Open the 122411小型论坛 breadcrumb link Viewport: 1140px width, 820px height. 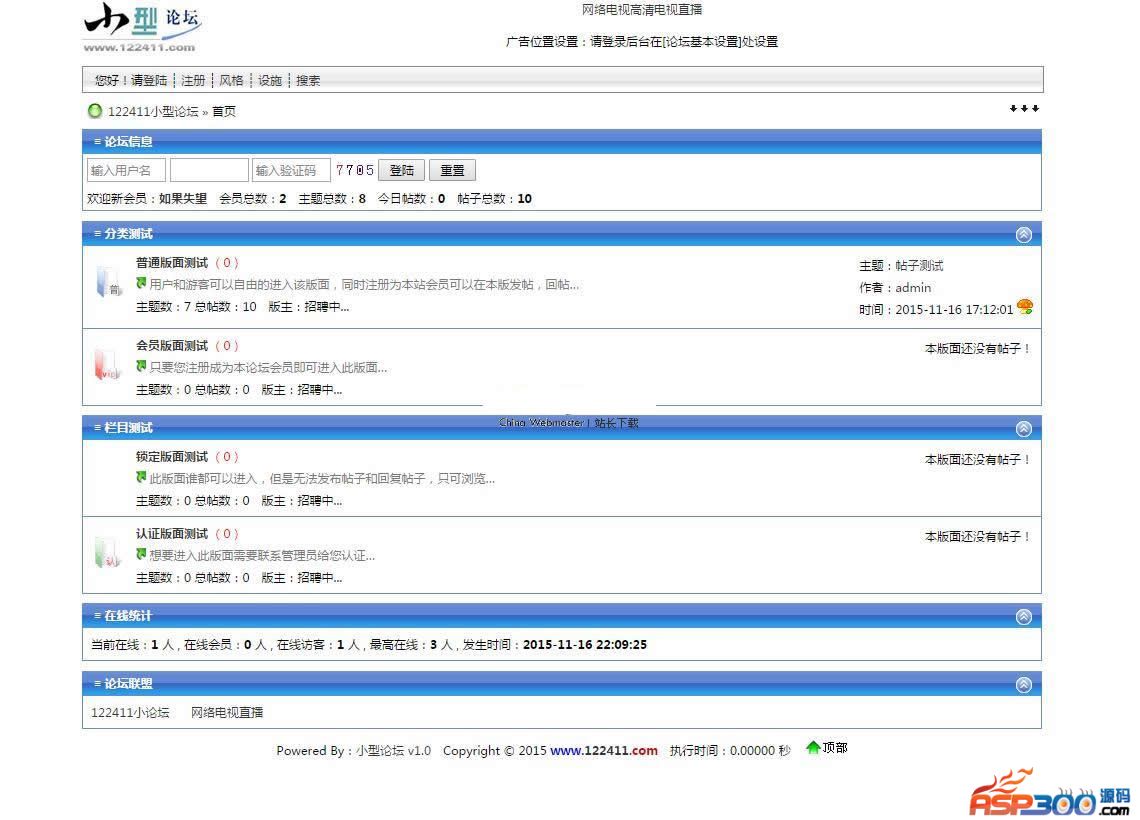pyautogui.click(x=153, y=111)
